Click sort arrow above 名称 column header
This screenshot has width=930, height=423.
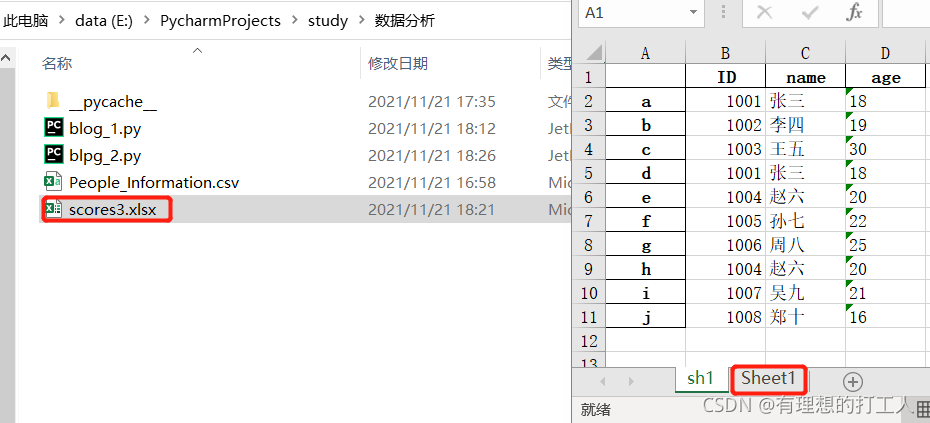point(198,50)
